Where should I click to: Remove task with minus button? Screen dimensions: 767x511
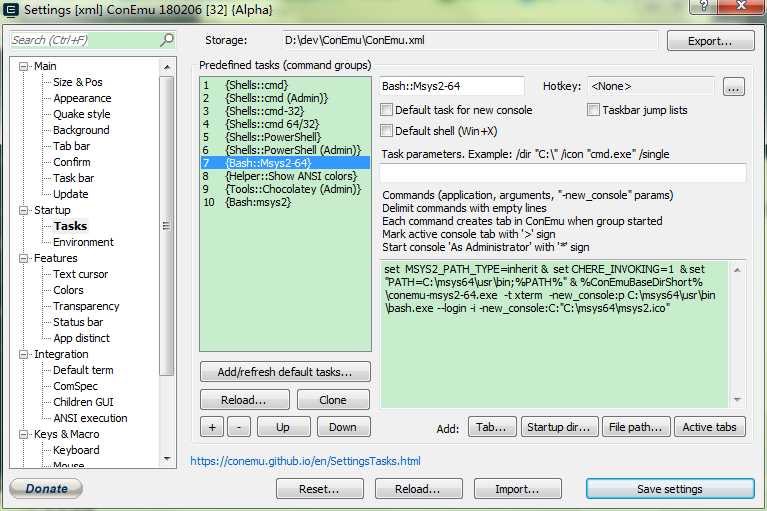pos(239,427)
